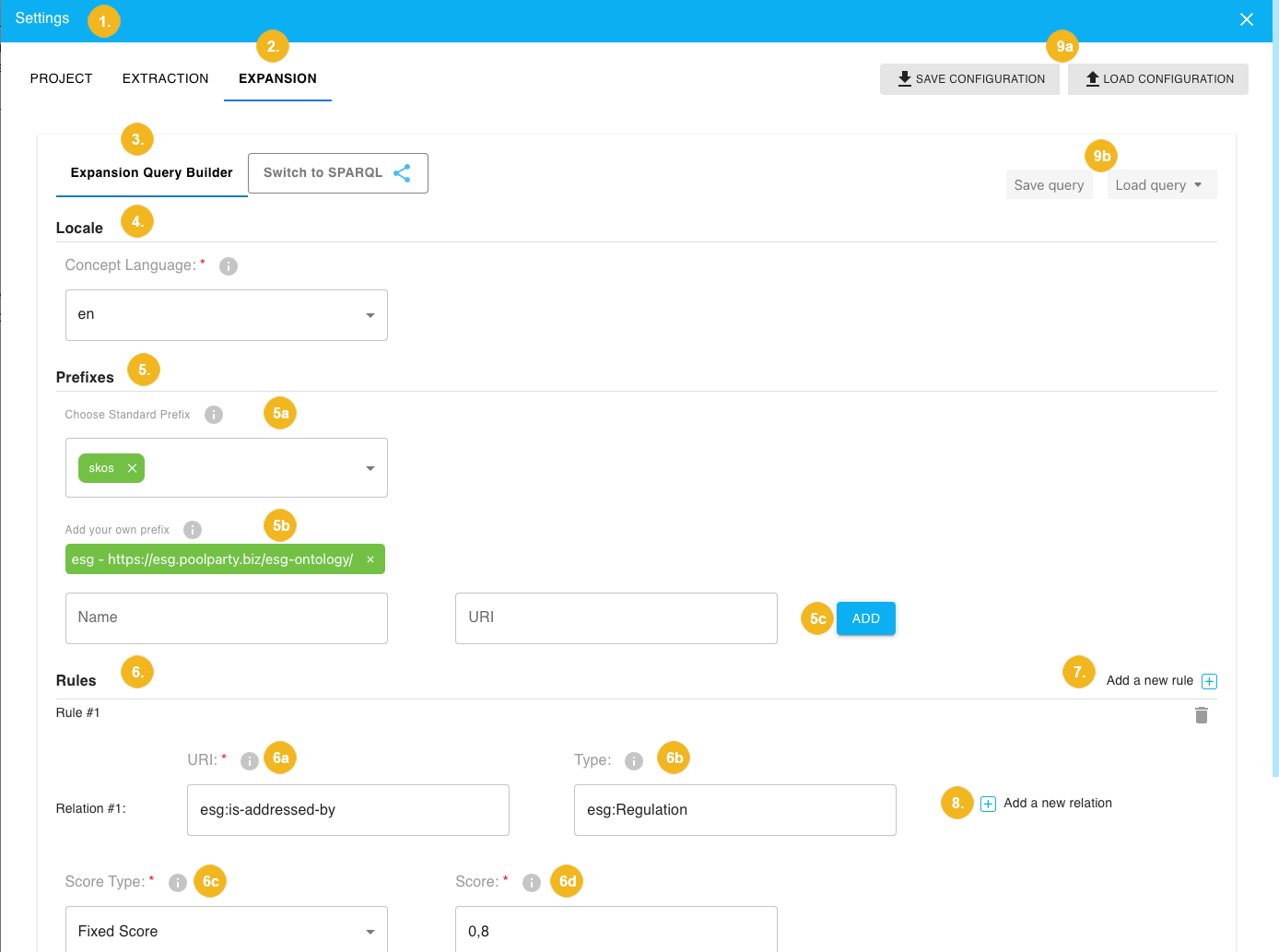The height and width of the screenshot is (952, 1279).
Task: Click info icon next to Choose Standard Prefix
Action: tap(214, 415)
